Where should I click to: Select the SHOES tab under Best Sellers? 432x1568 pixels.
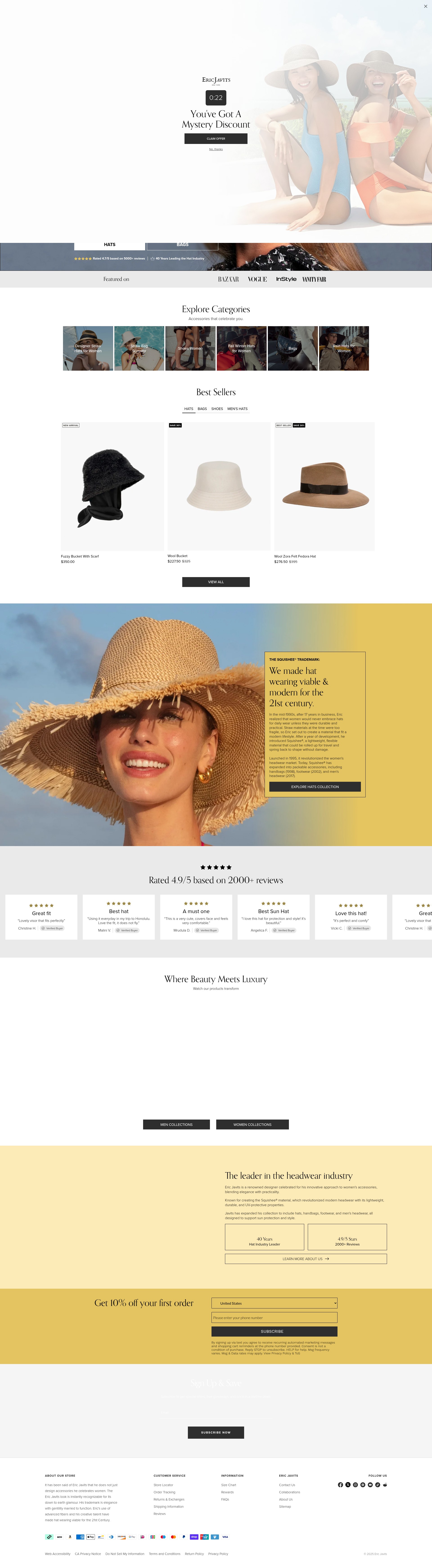tap(217, 409)
